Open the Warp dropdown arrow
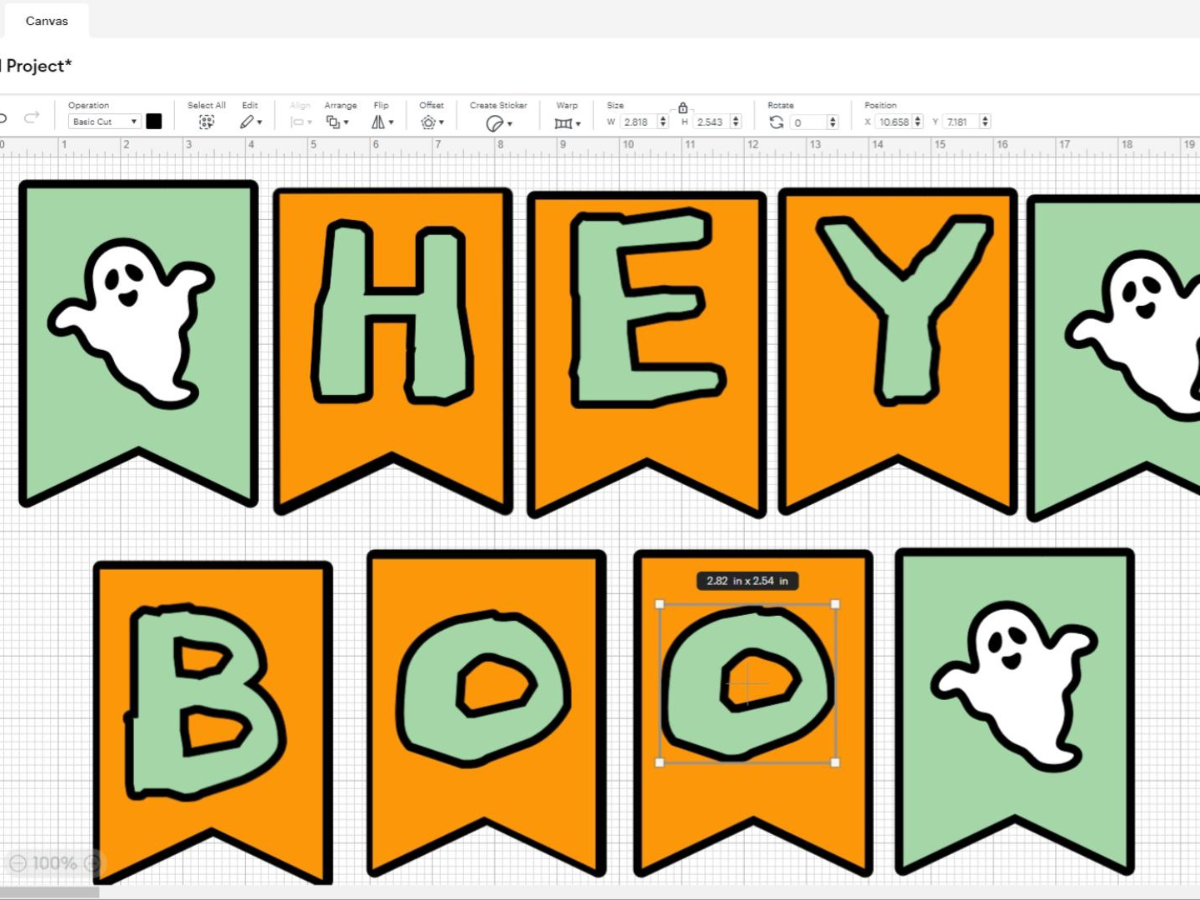1200x900 pixels. point(578,122)
